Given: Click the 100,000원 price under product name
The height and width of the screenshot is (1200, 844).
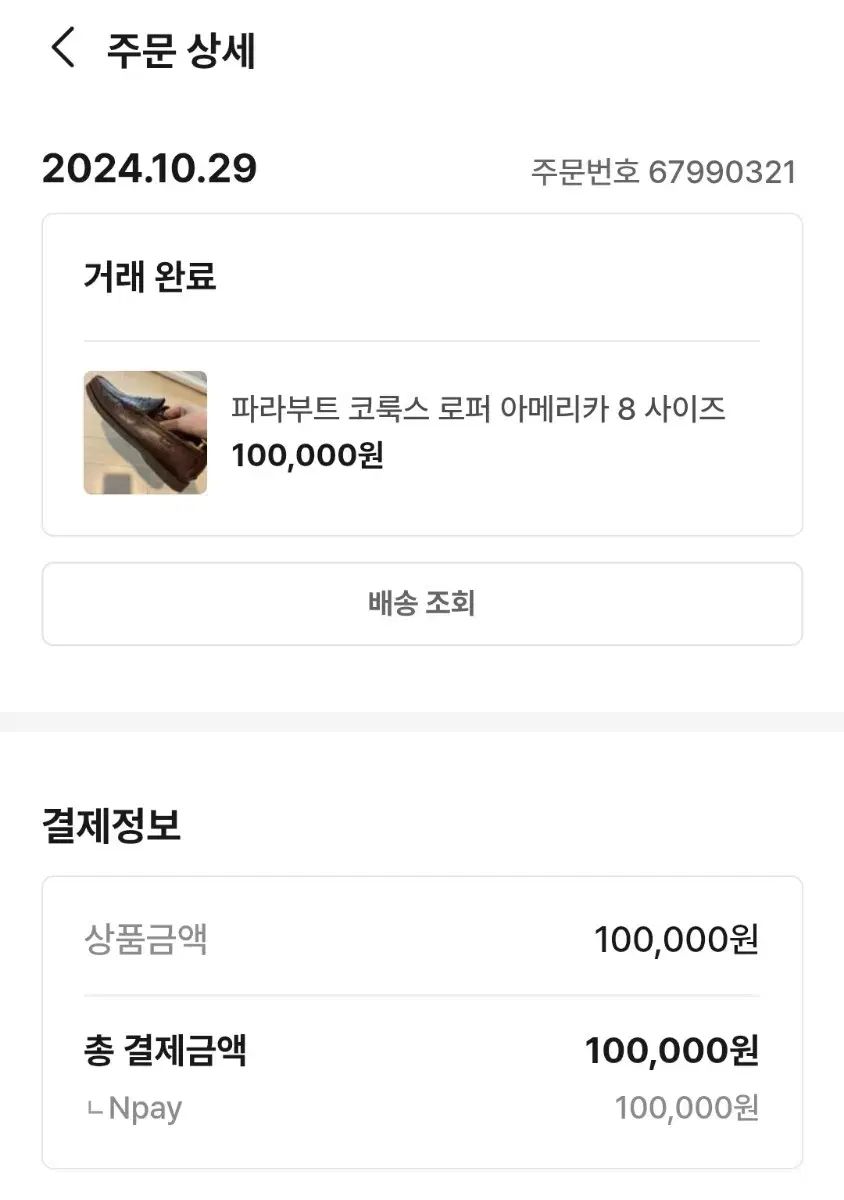Looking at the screenshot, I should click(307, 456).
